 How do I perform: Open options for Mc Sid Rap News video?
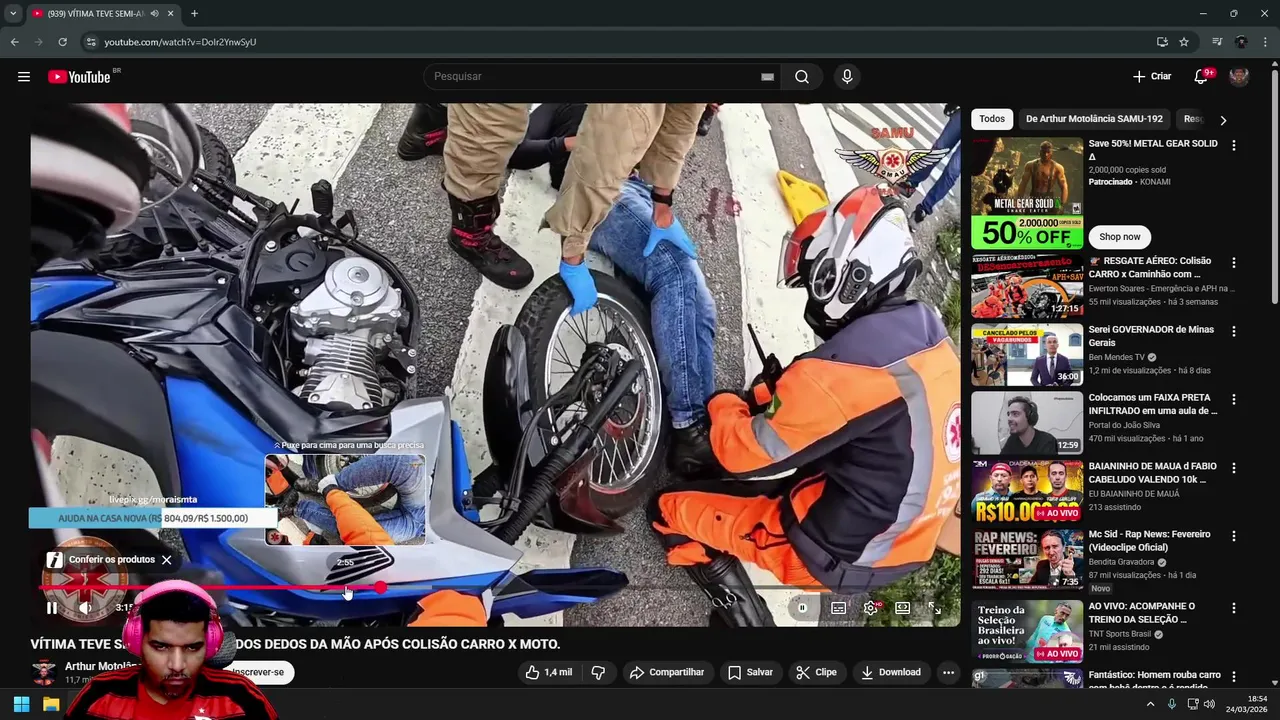[1233, 536]
